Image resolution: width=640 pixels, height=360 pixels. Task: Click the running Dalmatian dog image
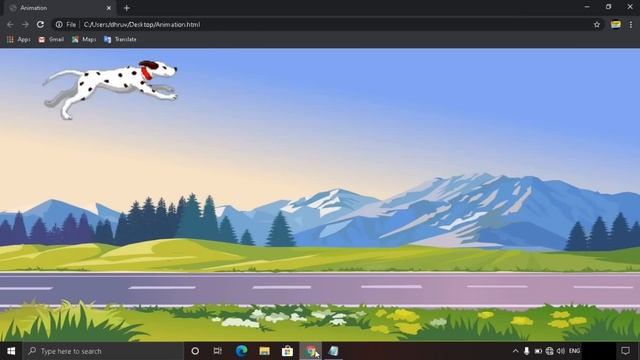[110, 89]
